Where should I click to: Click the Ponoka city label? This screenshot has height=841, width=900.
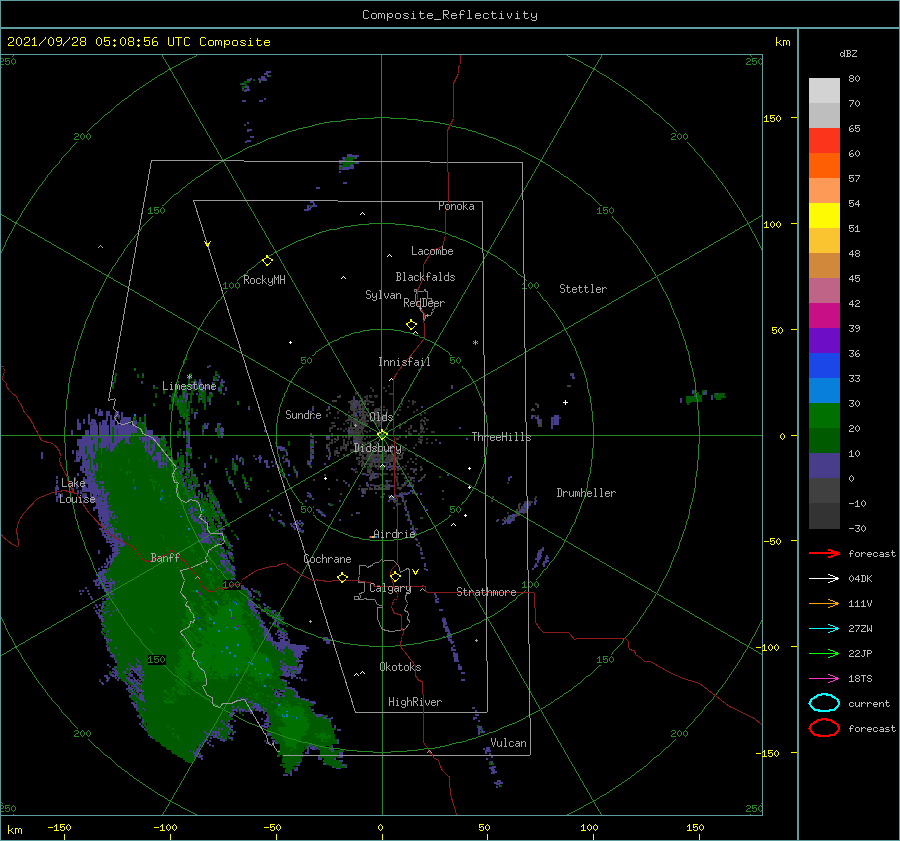coord(456,206)
